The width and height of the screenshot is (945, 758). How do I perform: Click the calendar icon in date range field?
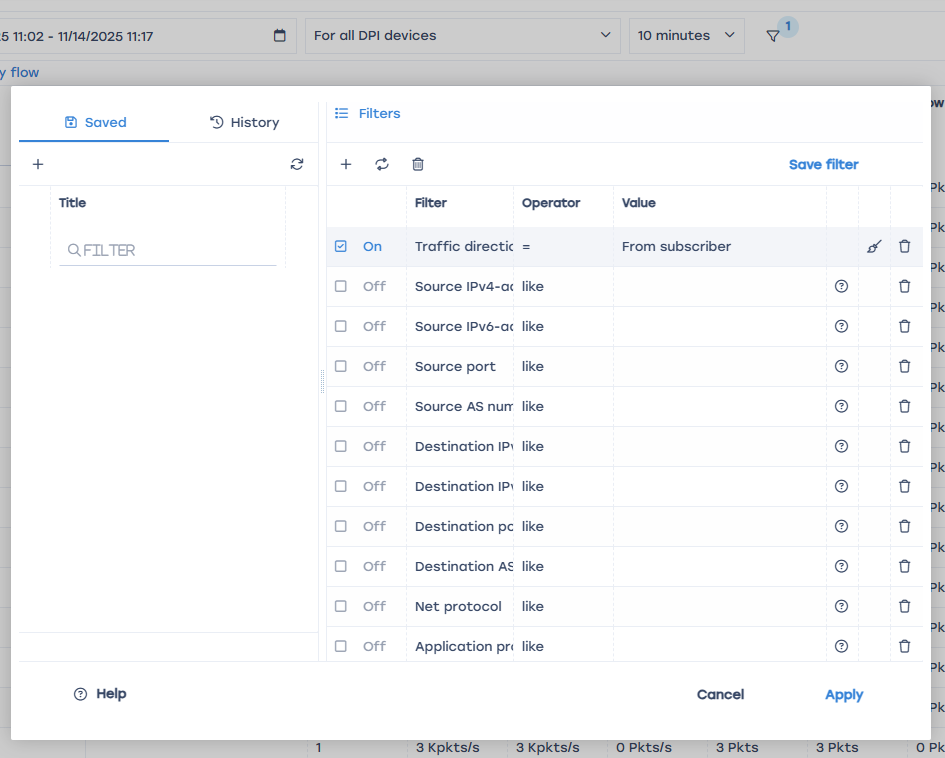(280, 36)
